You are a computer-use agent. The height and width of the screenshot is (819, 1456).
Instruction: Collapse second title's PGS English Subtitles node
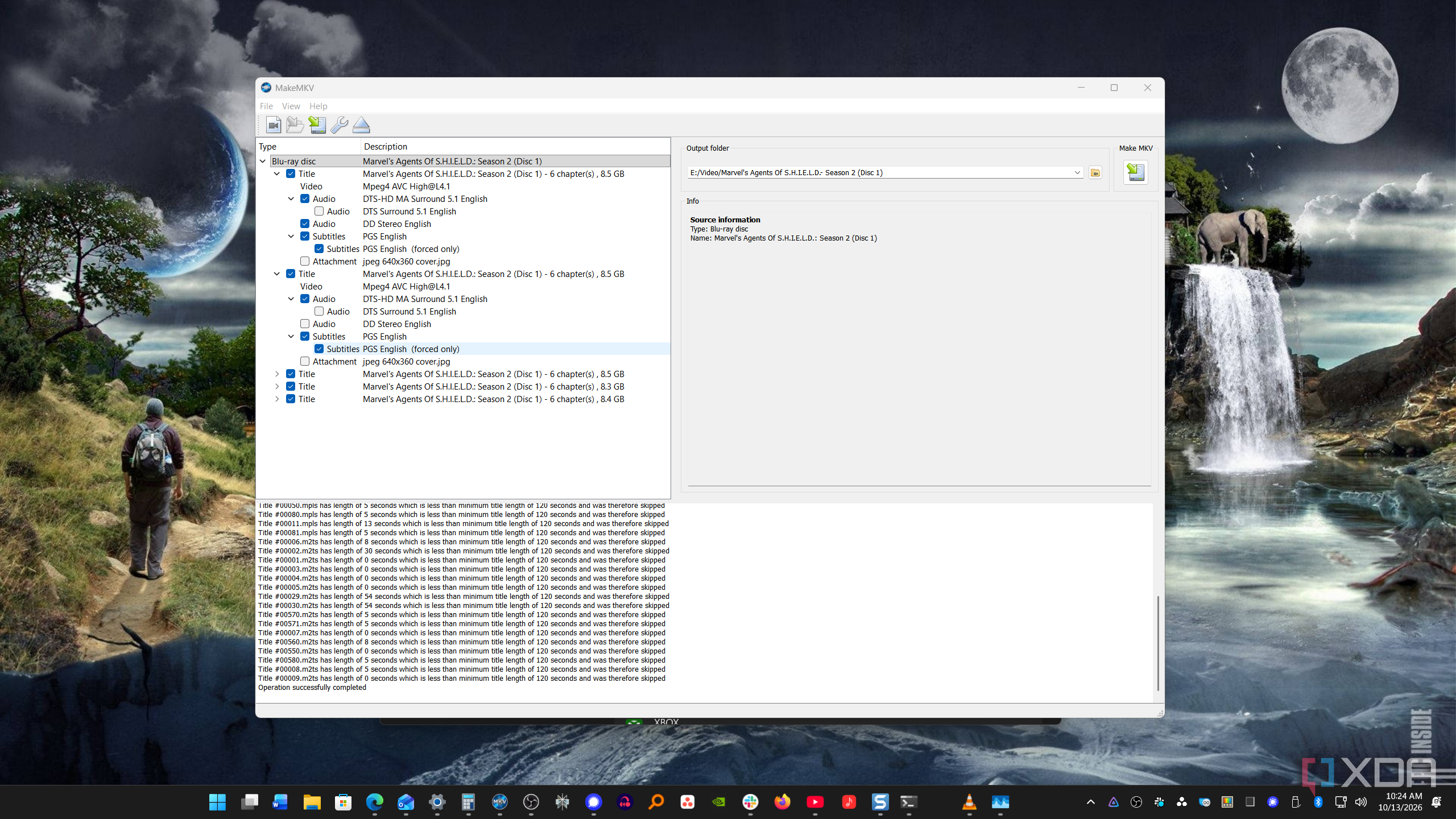[x=291, y=337]
